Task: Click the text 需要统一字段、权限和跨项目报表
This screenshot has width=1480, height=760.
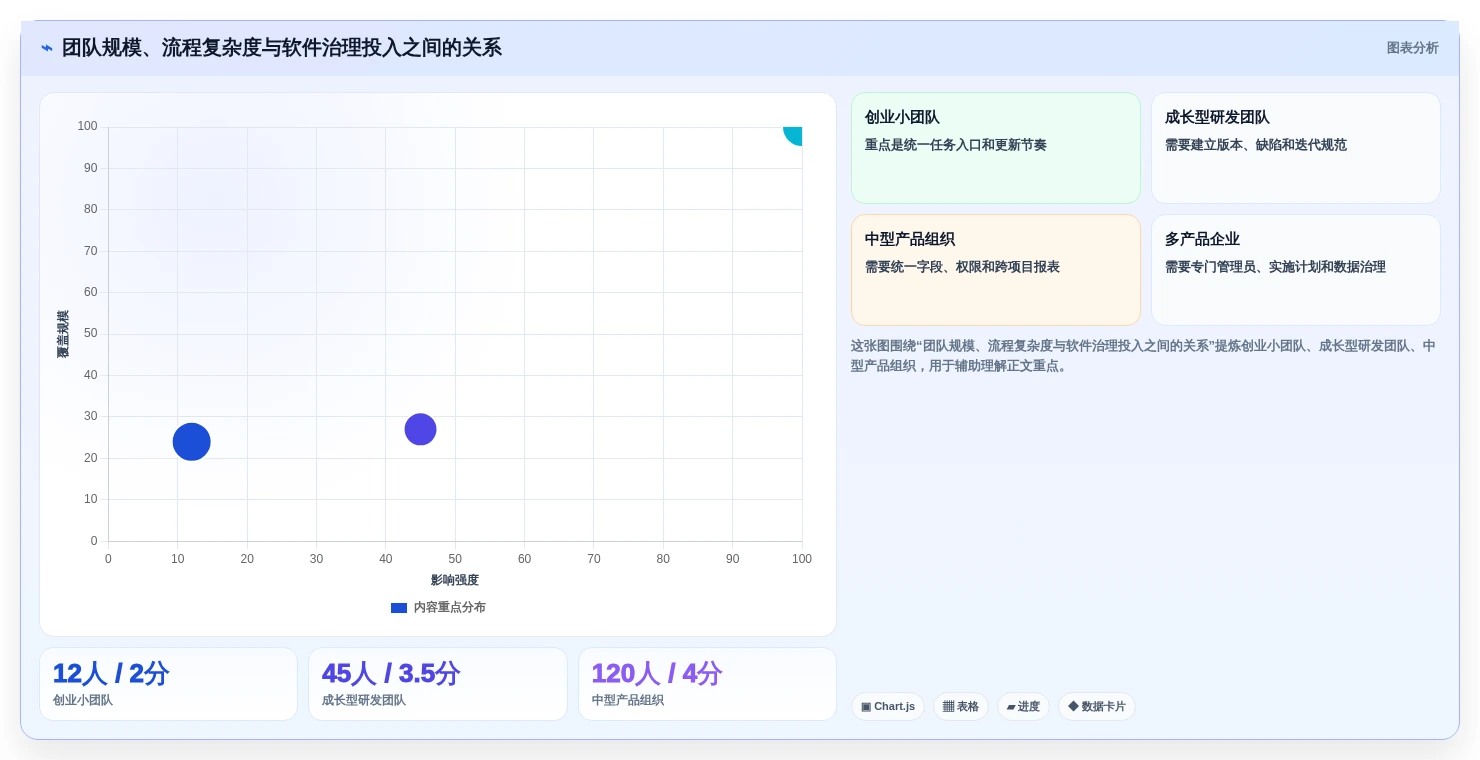Action: 962,267
